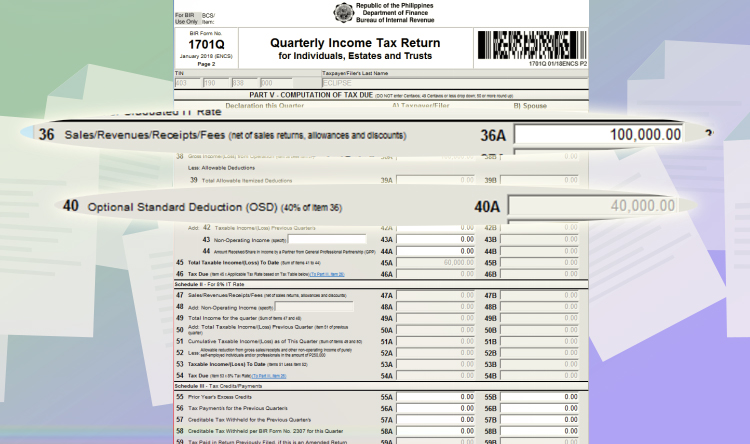Screen dimensions: 750x444
Task: Click the Bureau of Internal Revenue seal
Action: (343, 12)
